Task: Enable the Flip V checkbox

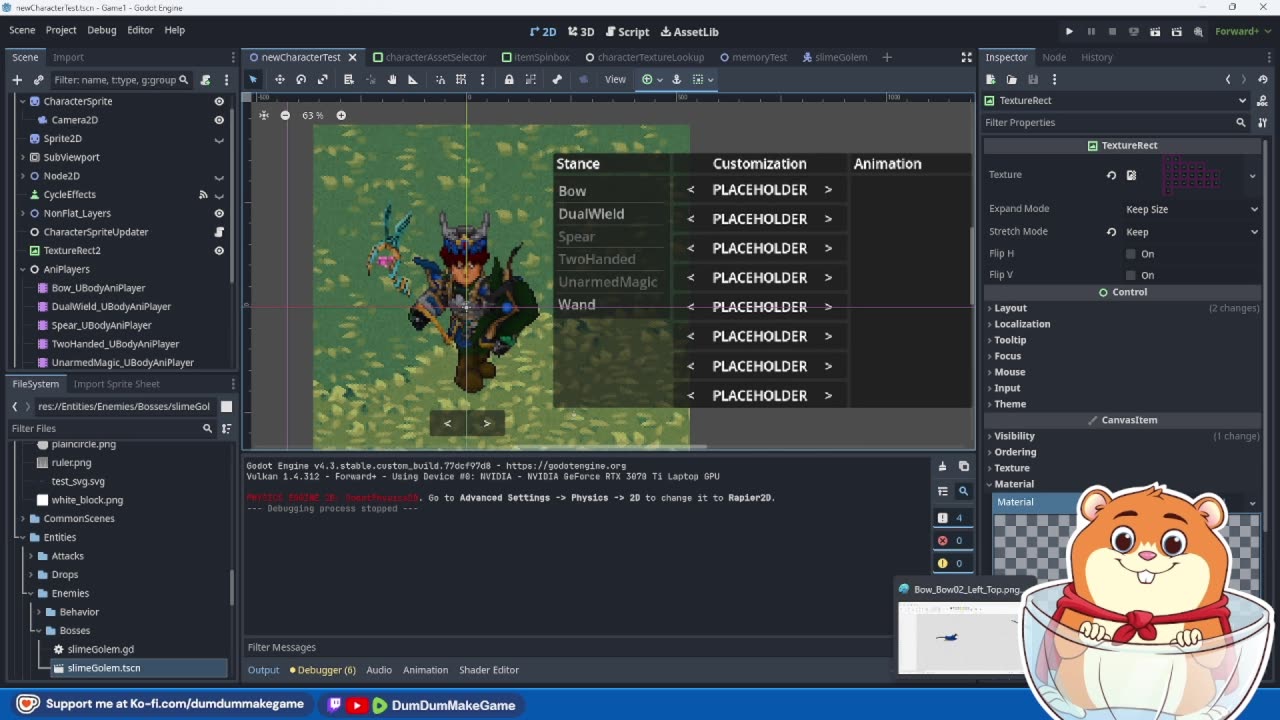Action: coord(1131,275)
